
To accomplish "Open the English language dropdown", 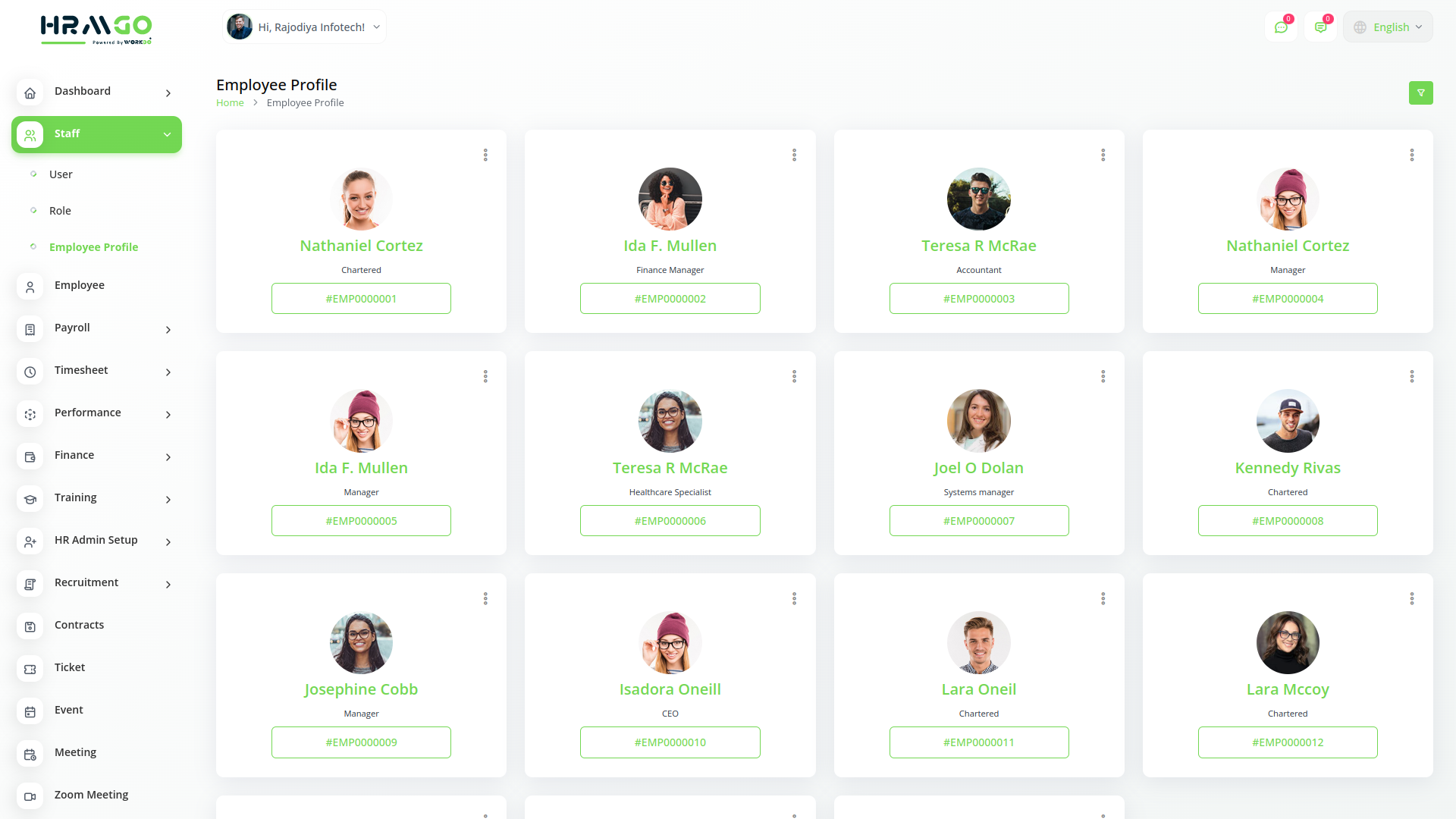I will [1388, 27].
